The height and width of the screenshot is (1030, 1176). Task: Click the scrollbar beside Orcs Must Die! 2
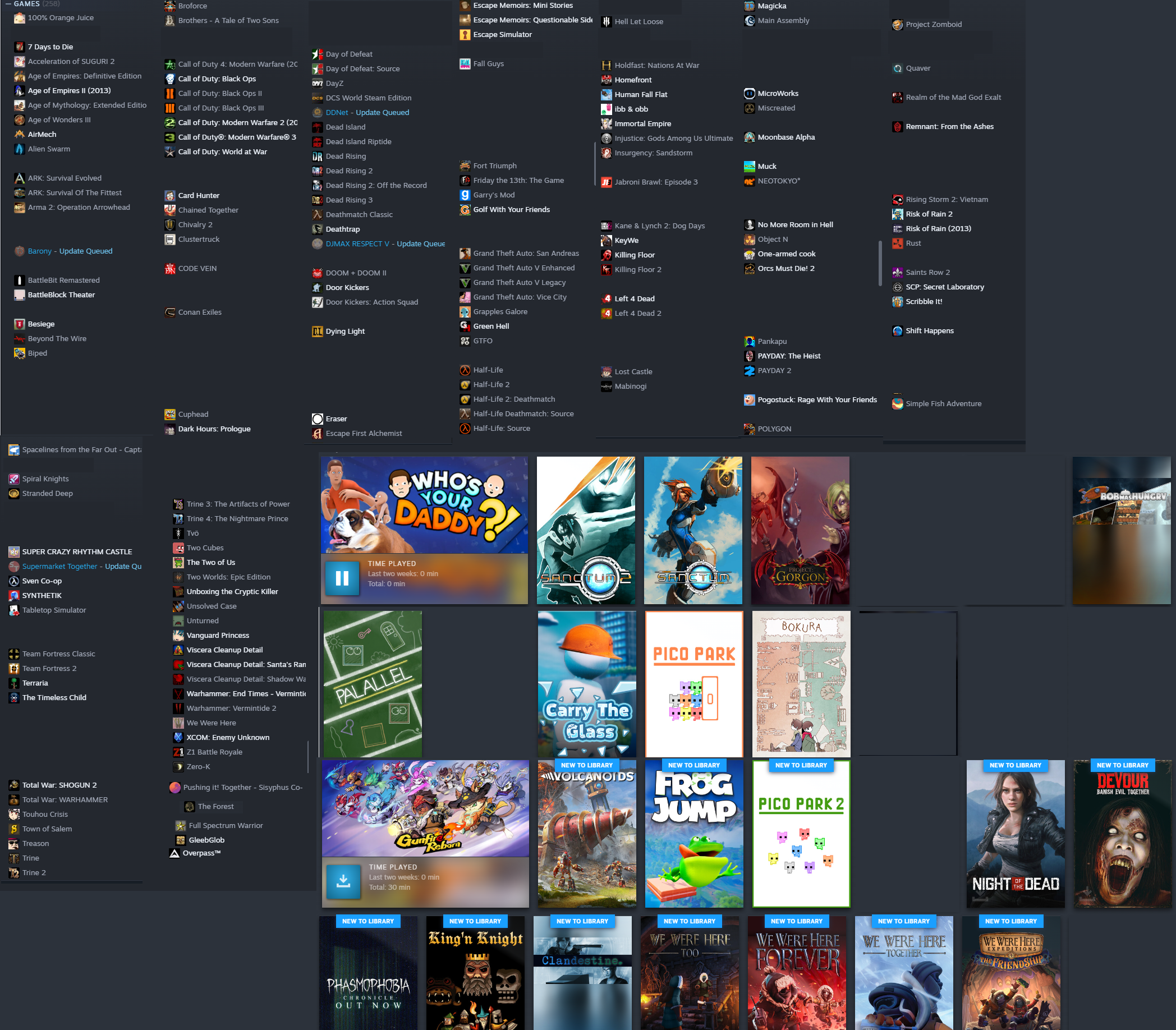(x=880, y=263)
